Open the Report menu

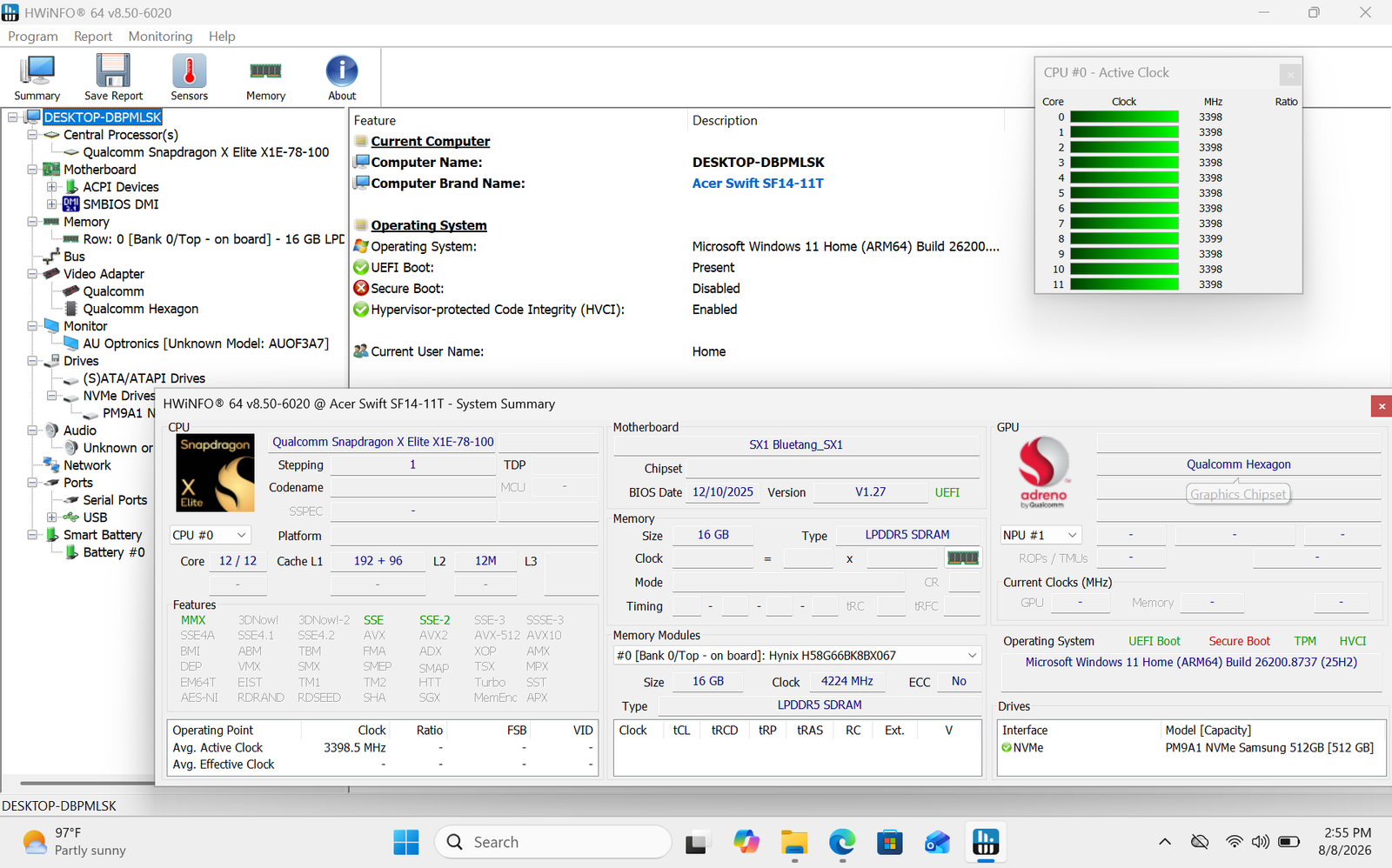93,37
